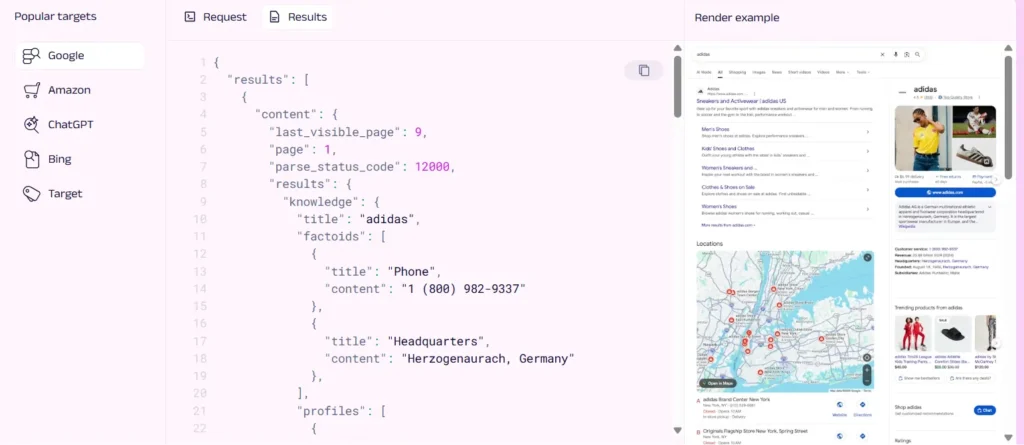Image resolution: width=1024 pixels, height=445 pixels.
Task: Switch to the Results tab
Action: point(298,17)
